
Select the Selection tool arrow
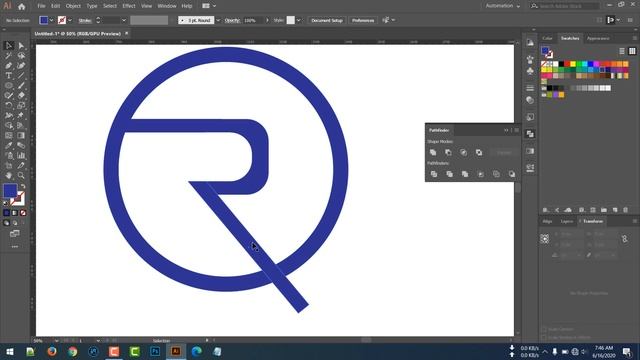(x=9, y=46)
